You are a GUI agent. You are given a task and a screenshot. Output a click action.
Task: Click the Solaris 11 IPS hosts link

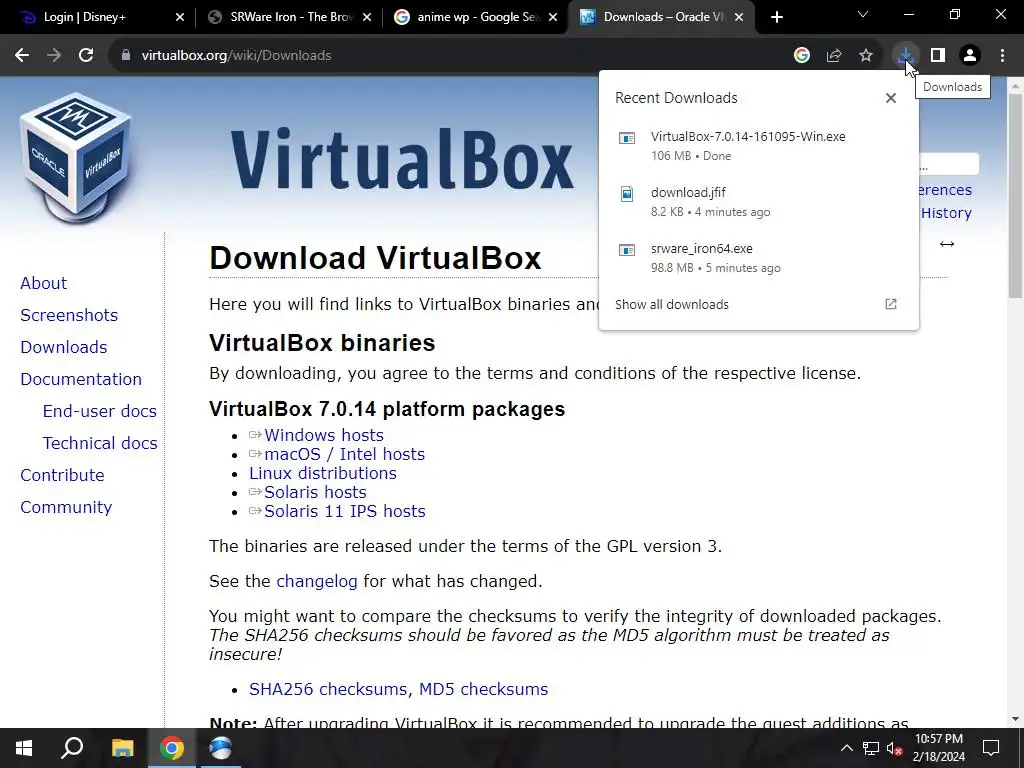point(344,511)
